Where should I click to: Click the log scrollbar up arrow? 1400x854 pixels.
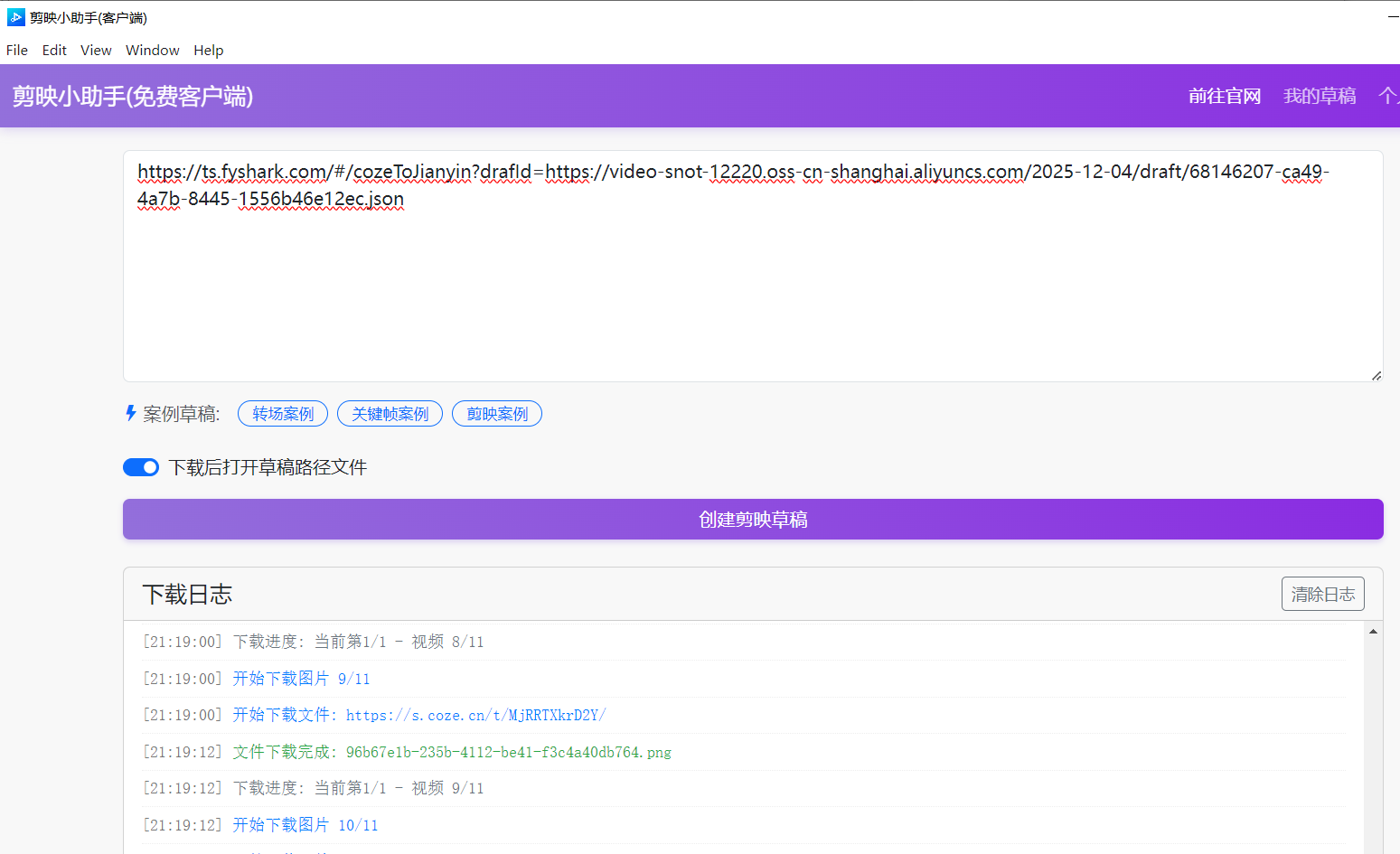point(1373,632)
